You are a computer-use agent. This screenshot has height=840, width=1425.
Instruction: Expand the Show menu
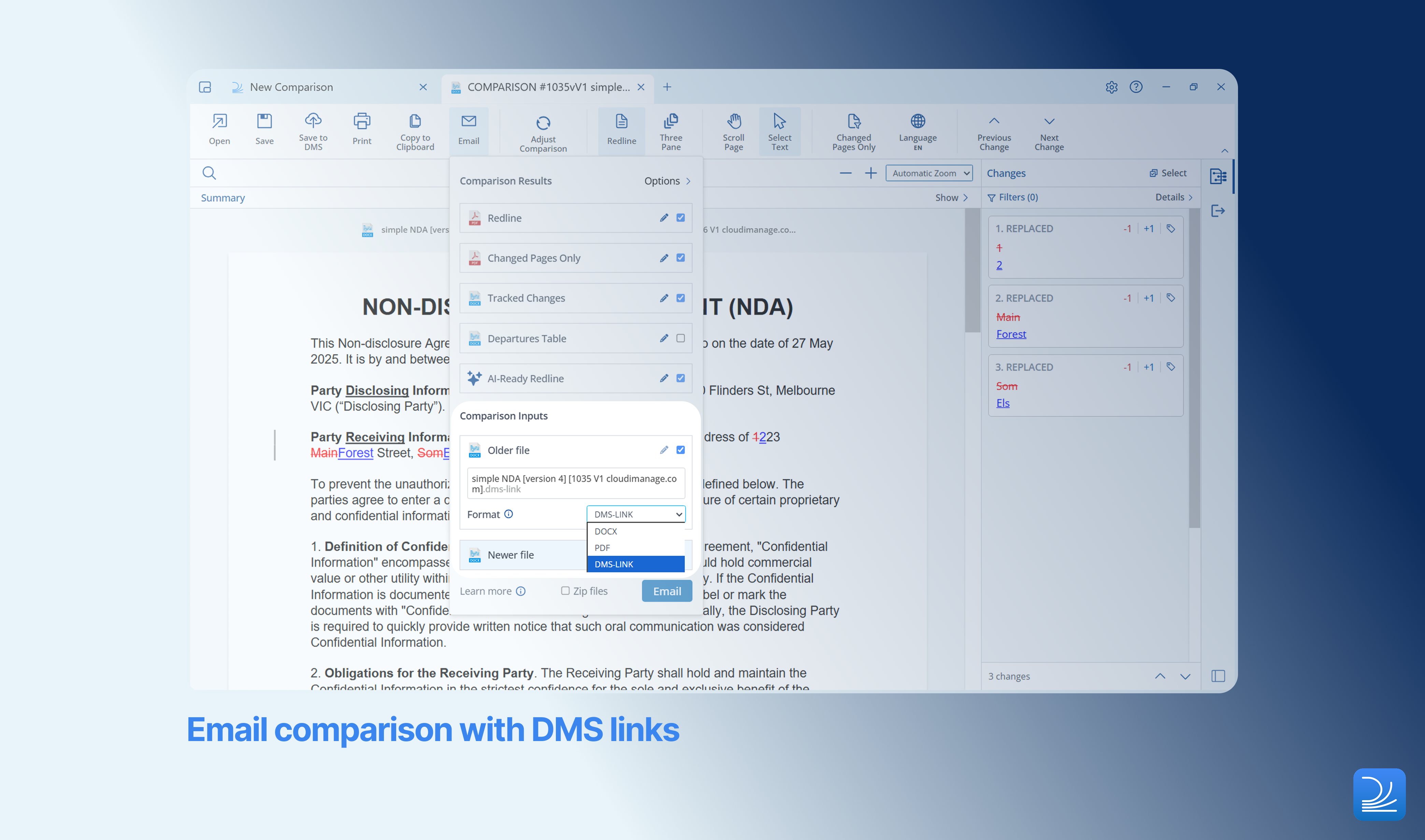pos(952,198)
